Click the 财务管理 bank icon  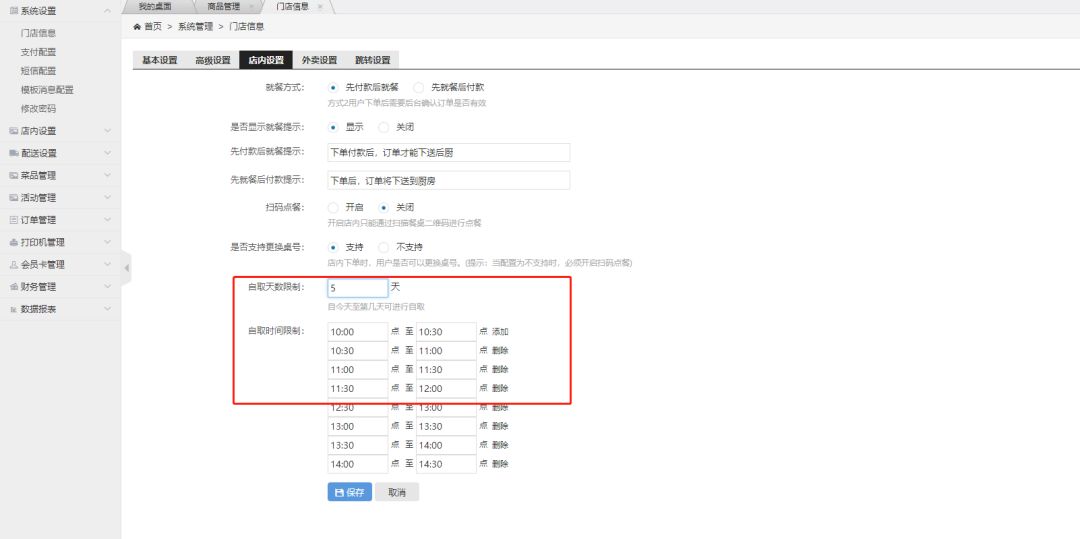(x=14, y=287)
